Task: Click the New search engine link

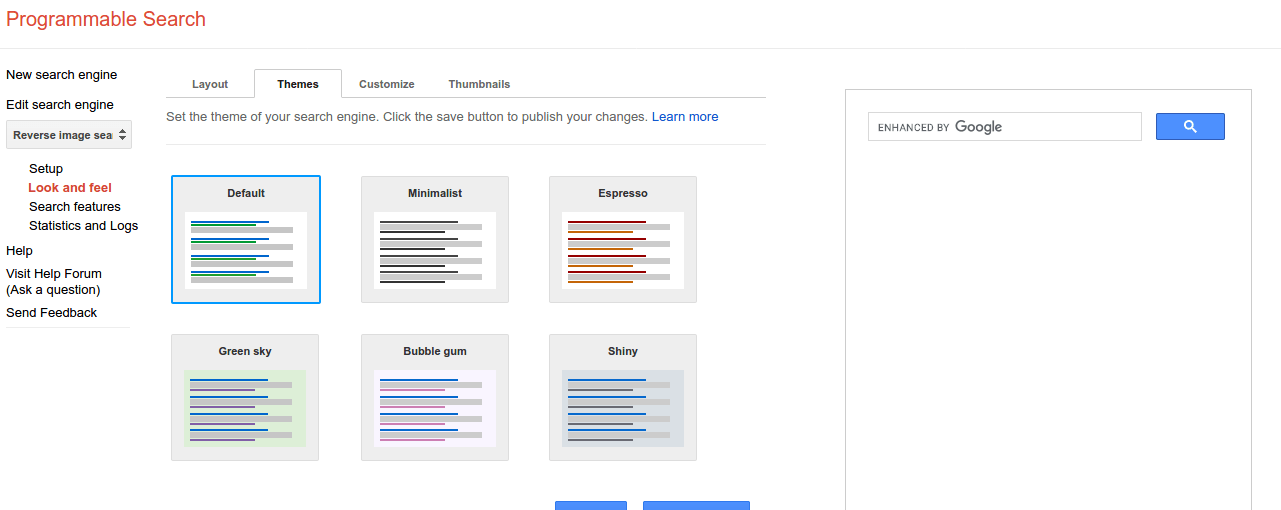Action: pos(61,75)
